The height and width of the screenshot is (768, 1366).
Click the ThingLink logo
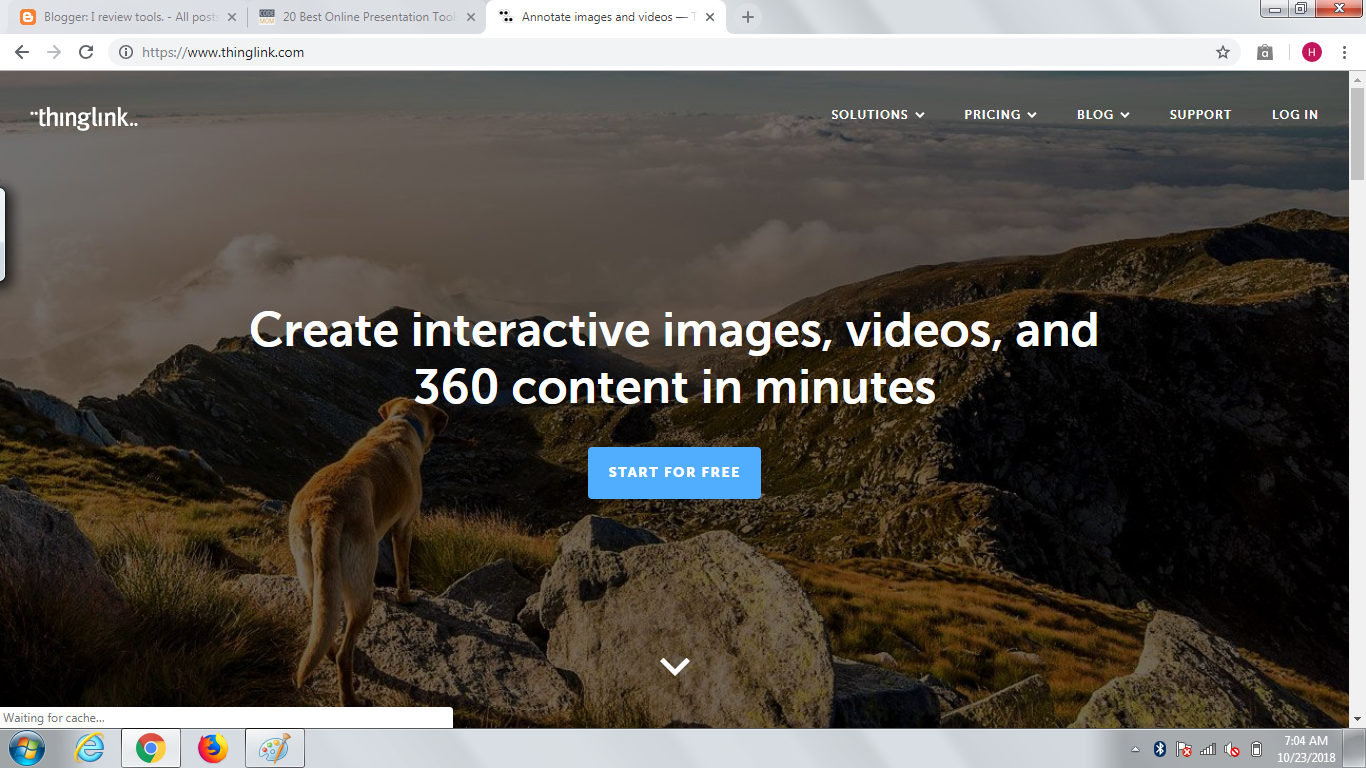point(85,115)
